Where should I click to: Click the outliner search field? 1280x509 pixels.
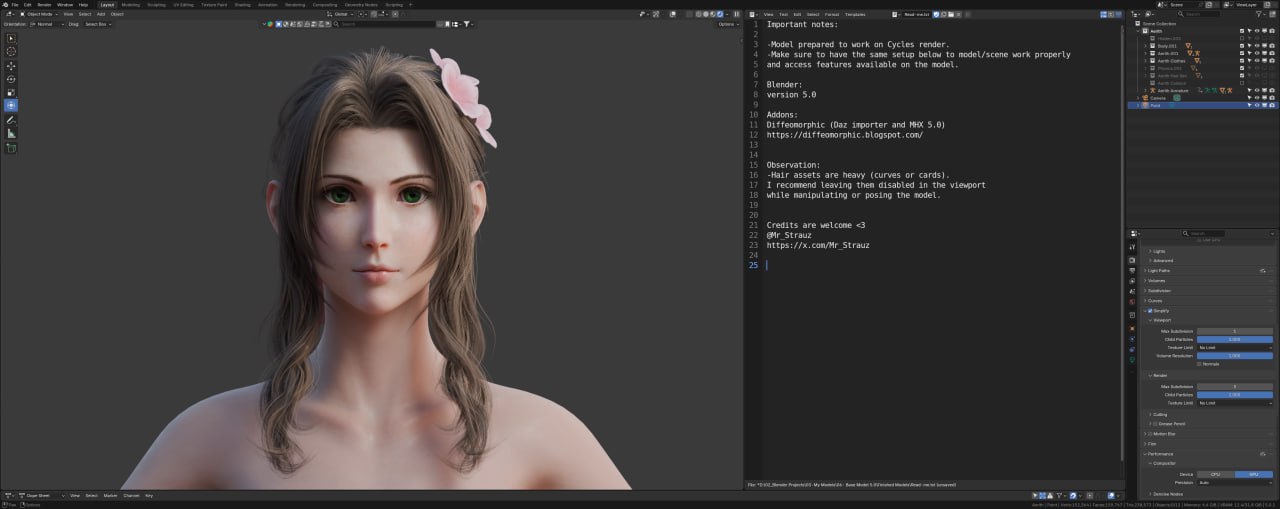point(1198,14)
